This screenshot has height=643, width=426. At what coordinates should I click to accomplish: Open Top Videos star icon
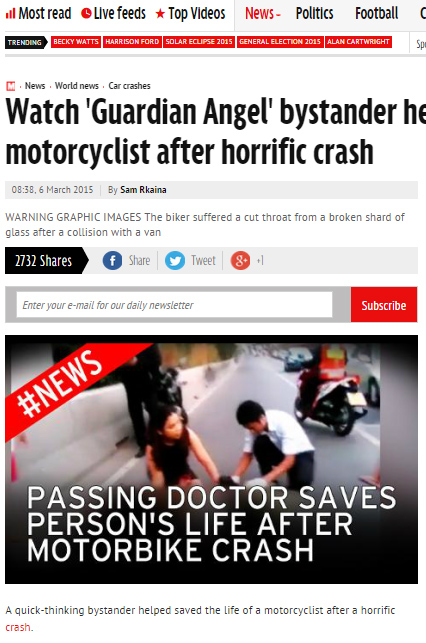[x=160, y=14]
